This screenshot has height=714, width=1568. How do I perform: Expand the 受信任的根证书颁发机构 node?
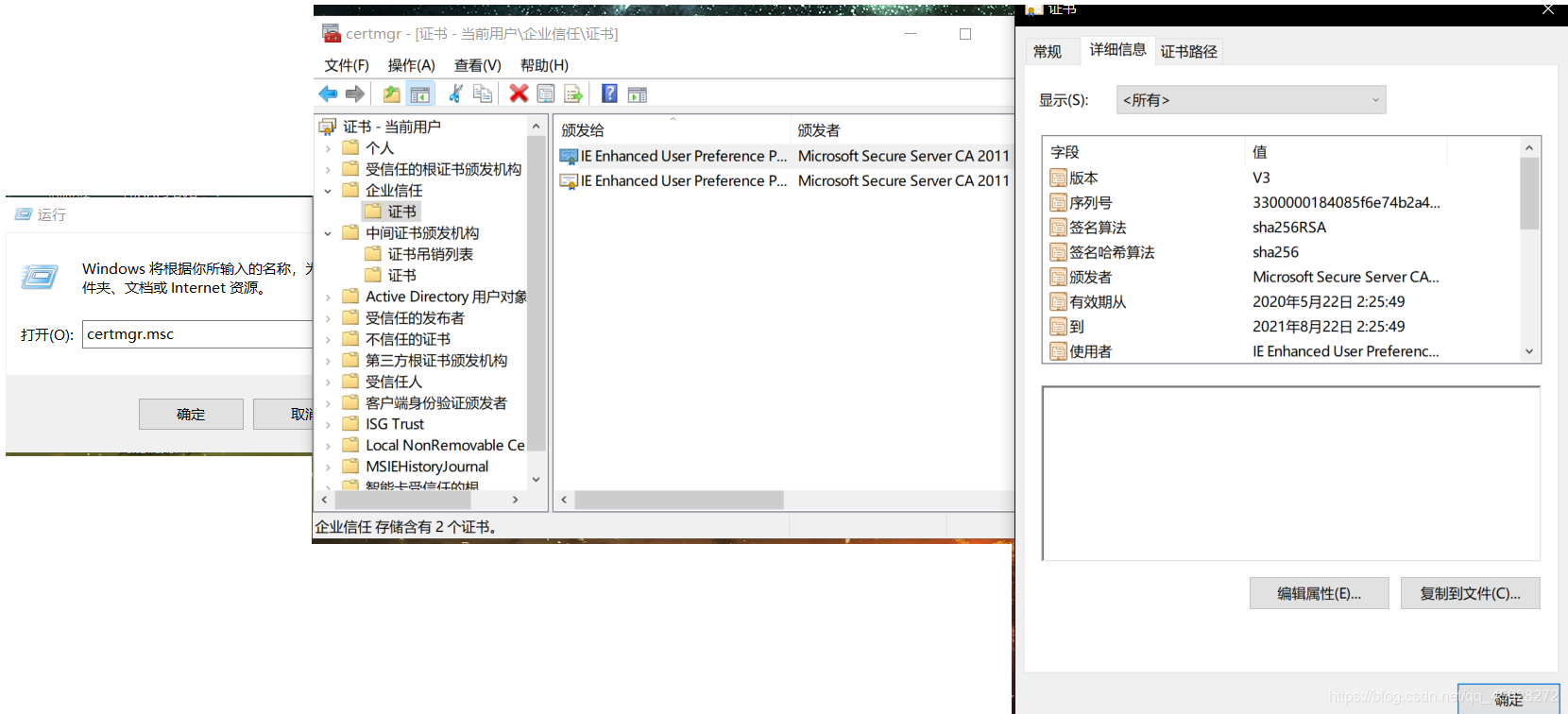click(x=328, y=169)
